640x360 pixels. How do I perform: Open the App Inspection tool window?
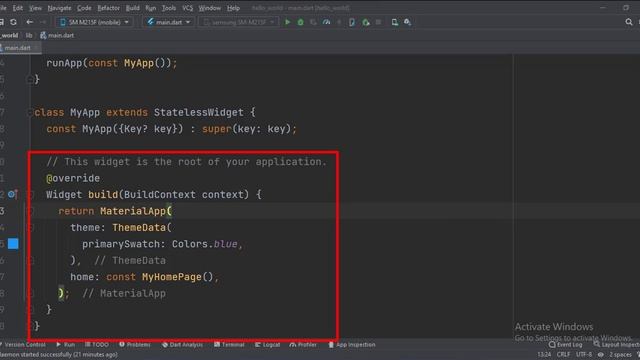[352, 345]
